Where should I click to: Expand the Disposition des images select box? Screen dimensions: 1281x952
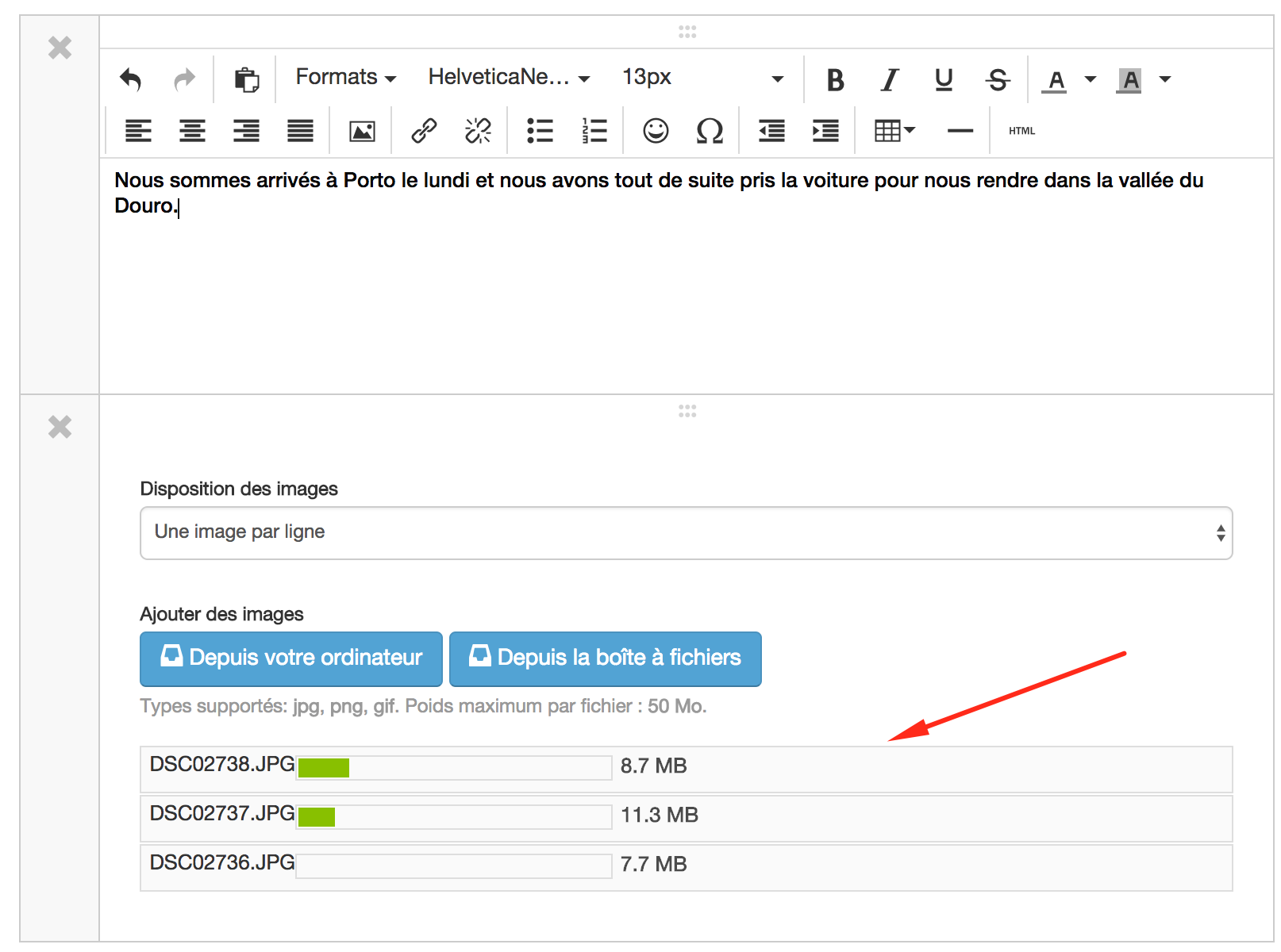click(686, 533)
